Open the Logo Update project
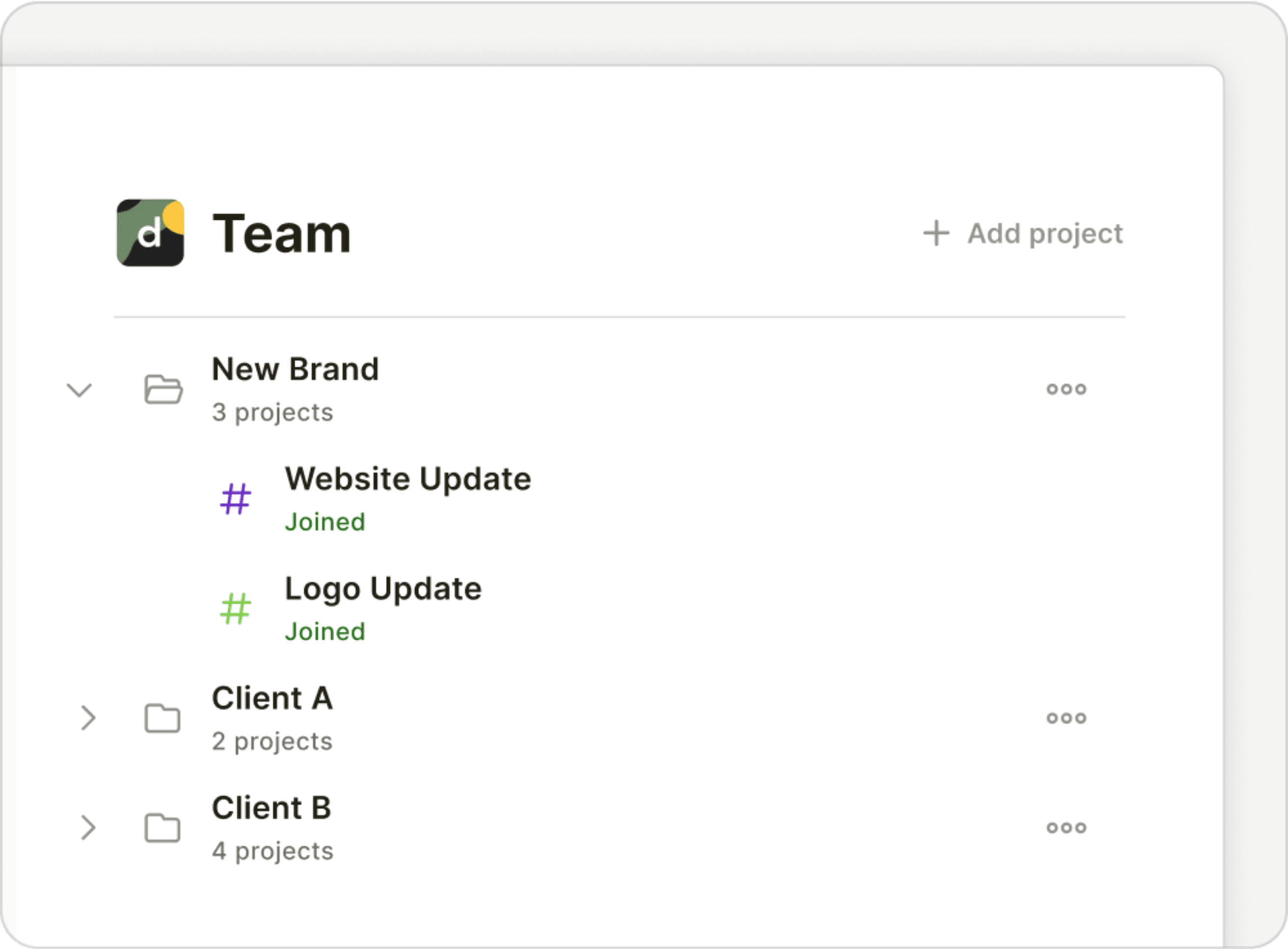This screenshot has height=949, width=1288. click(383, 589)
